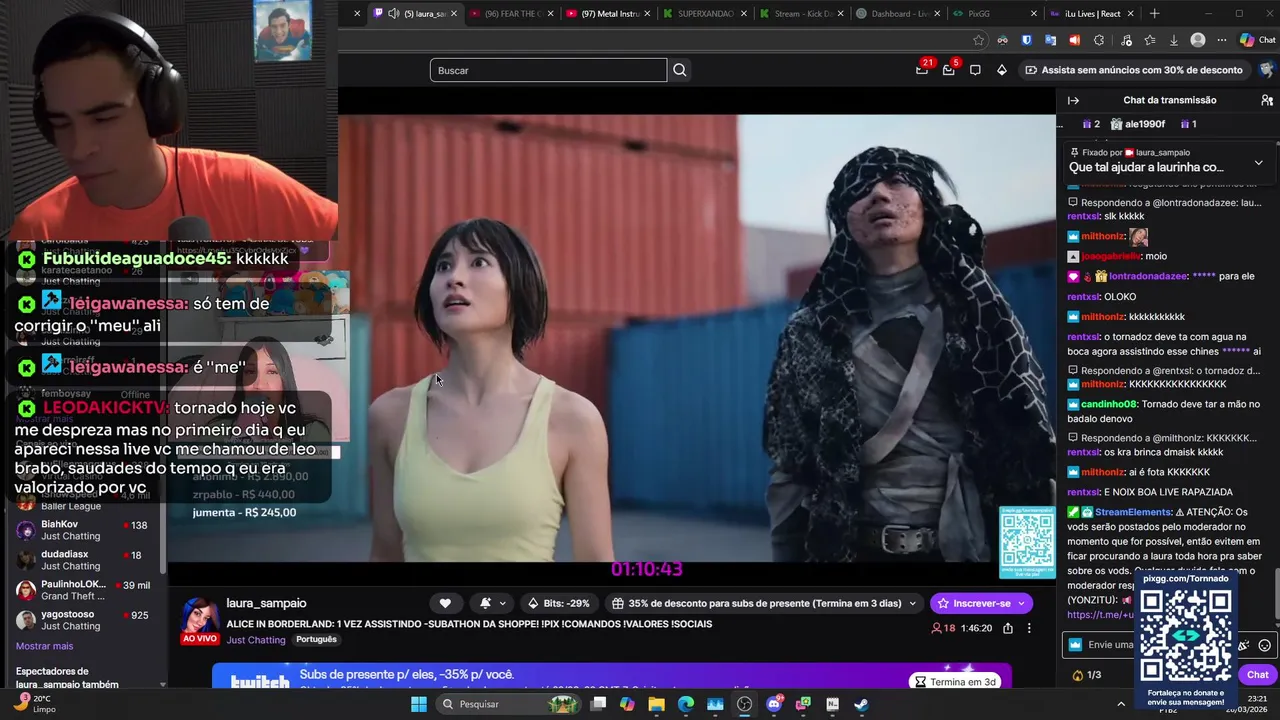Switch to the FEAR THE YouTube tab
The width and height of the screenshot is (1280, 720).
tap(511, 13)
